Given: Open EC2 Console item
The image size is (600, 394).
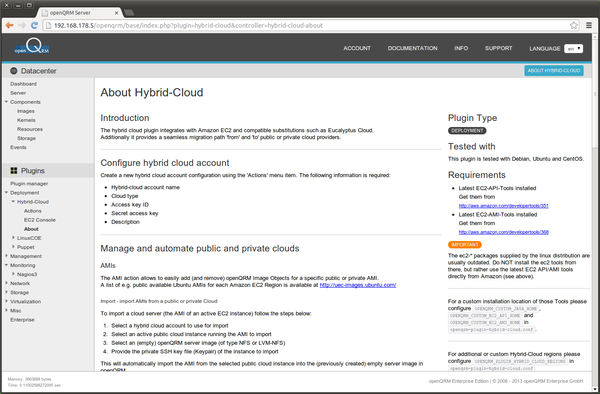Looking at the screenshot, I should (x=40, y=220).
